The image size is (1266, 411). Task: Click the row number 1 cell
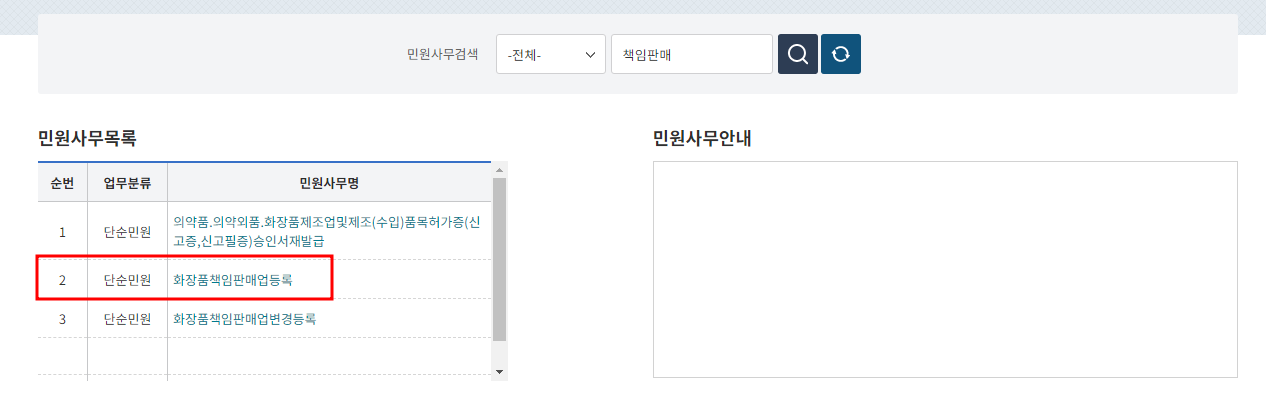62,232
